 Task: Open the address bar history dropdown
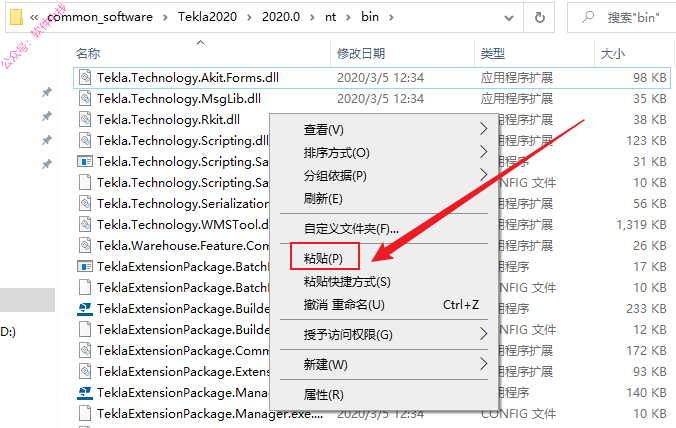[x=509, y=18]
